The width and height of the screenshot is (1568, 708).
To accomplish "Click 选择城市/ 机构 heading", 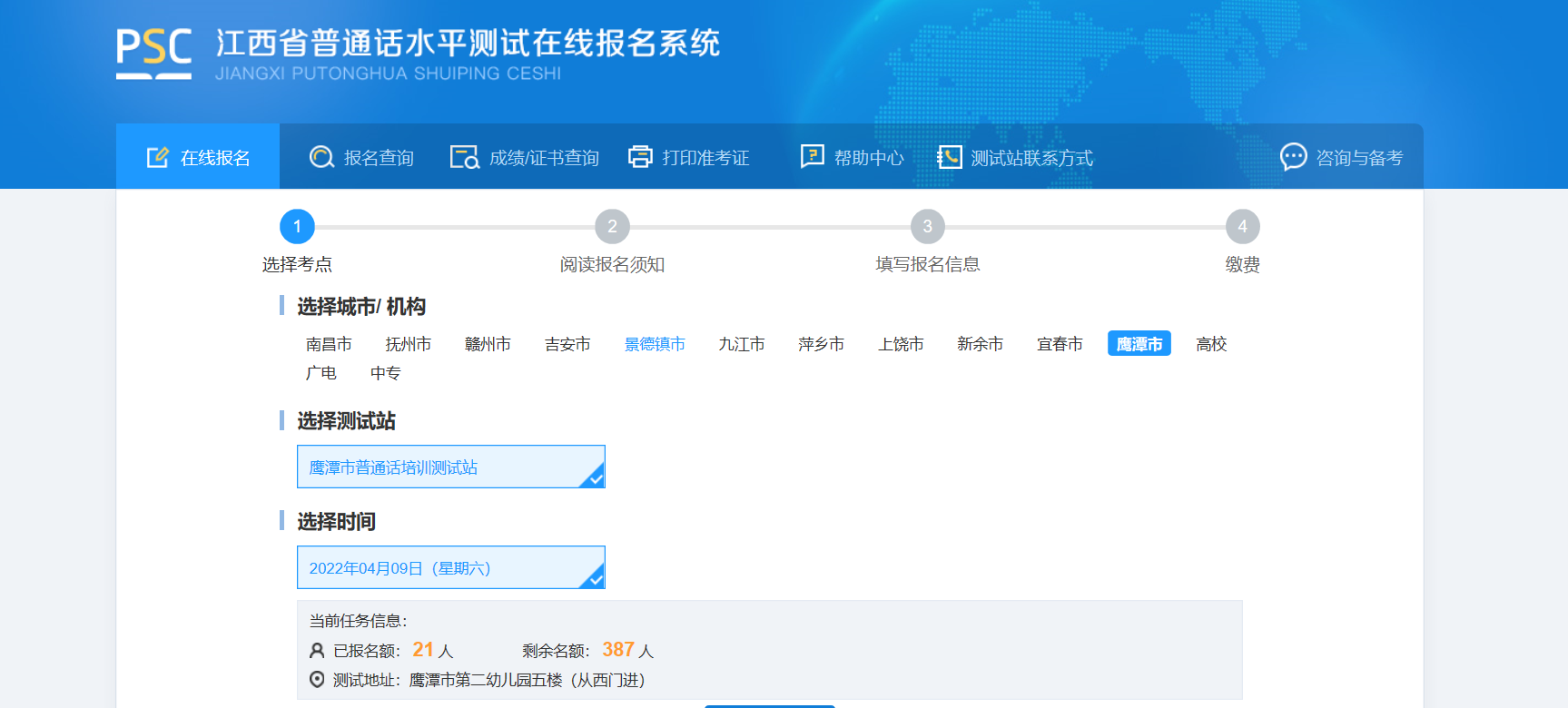I will pos(361,307).
